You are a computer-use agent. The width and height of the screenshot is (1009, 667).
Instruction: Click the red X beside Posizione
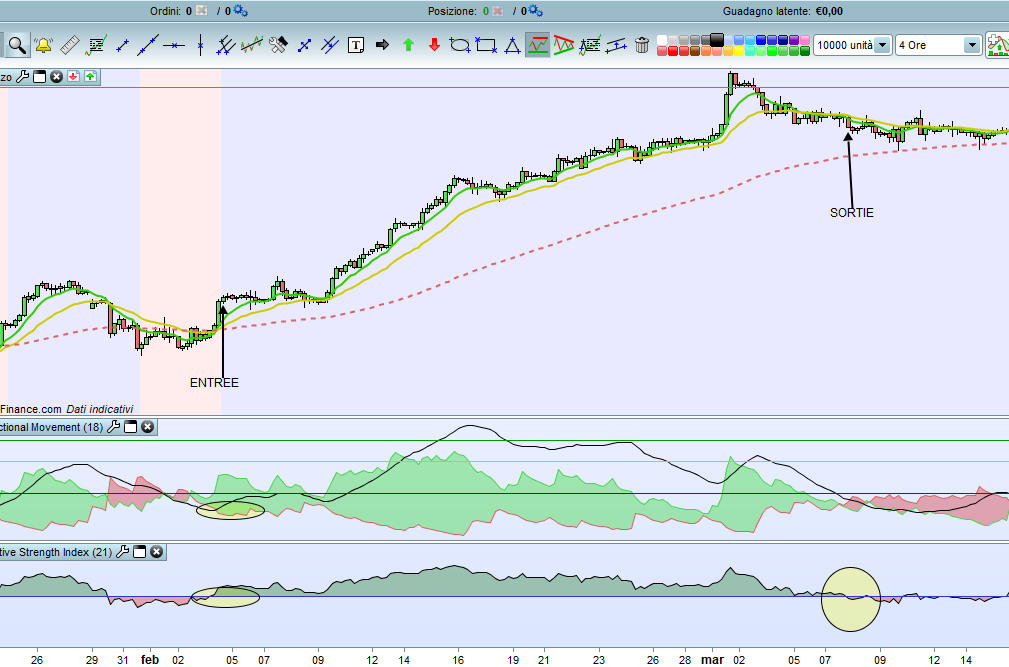click(497, 11)
